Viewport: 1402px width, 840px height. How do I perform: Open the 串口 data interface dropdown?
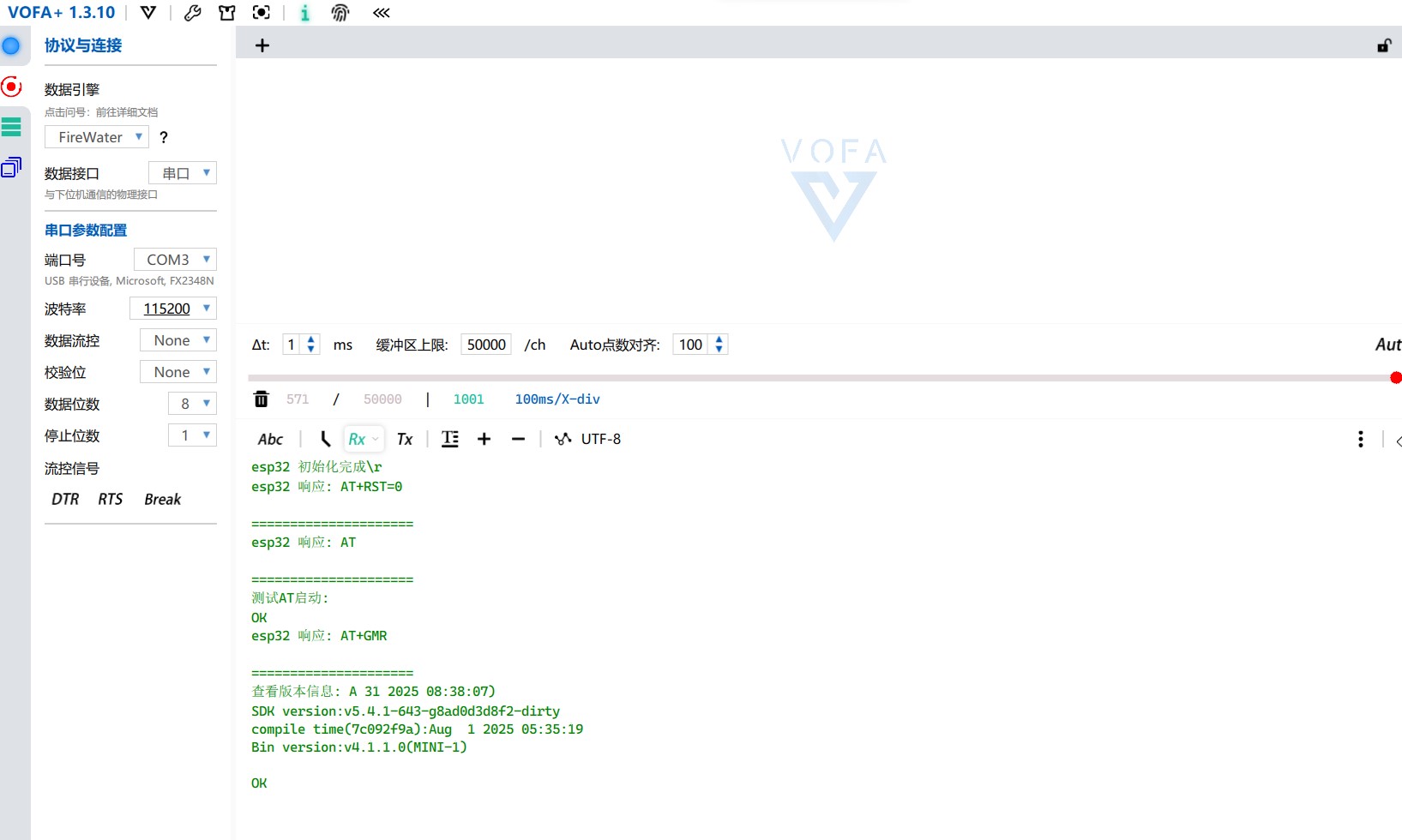183,173
